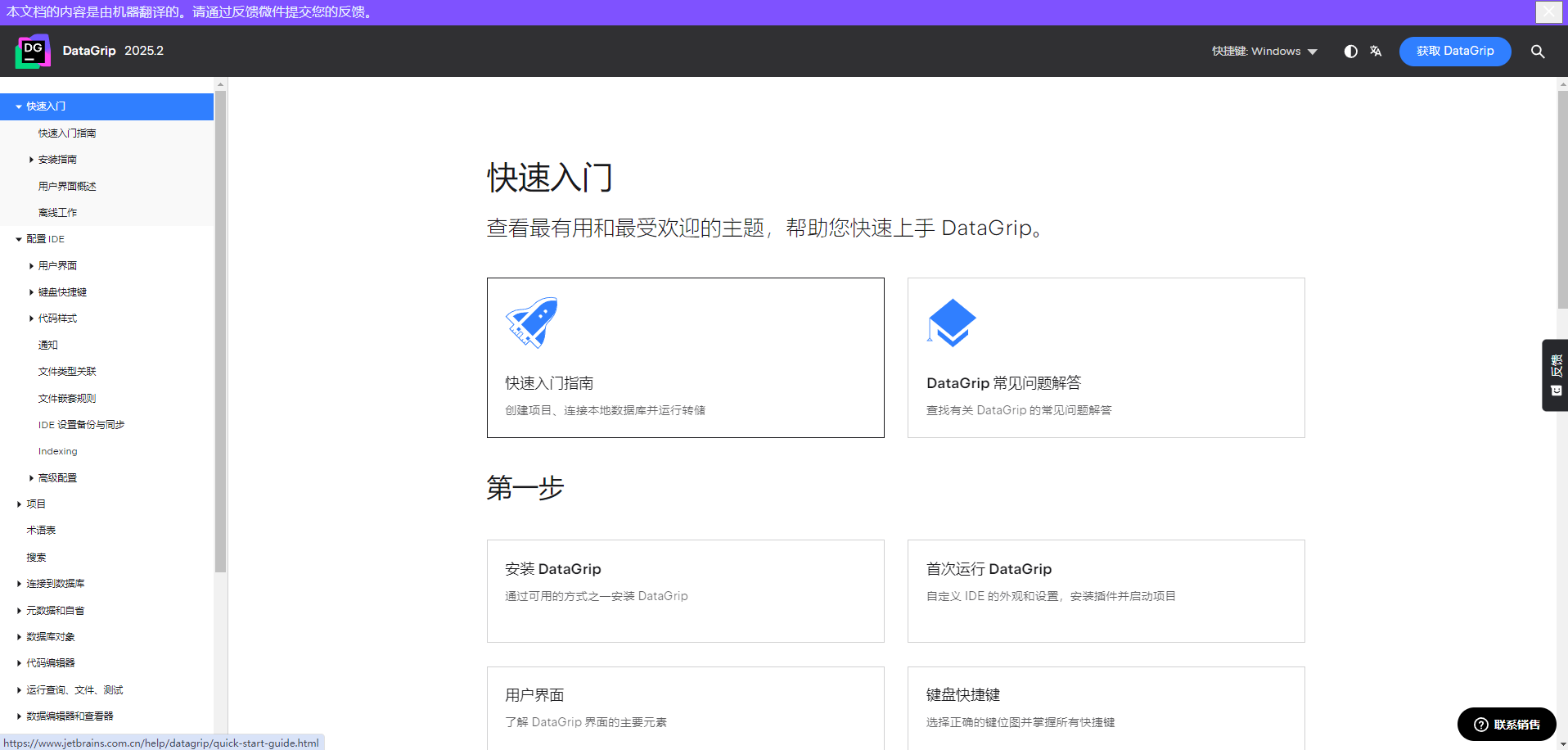This screenshot has height=750, width=1568.
Task: Open the 首次运行 DataGrip card
Action: pos(1106,590)
